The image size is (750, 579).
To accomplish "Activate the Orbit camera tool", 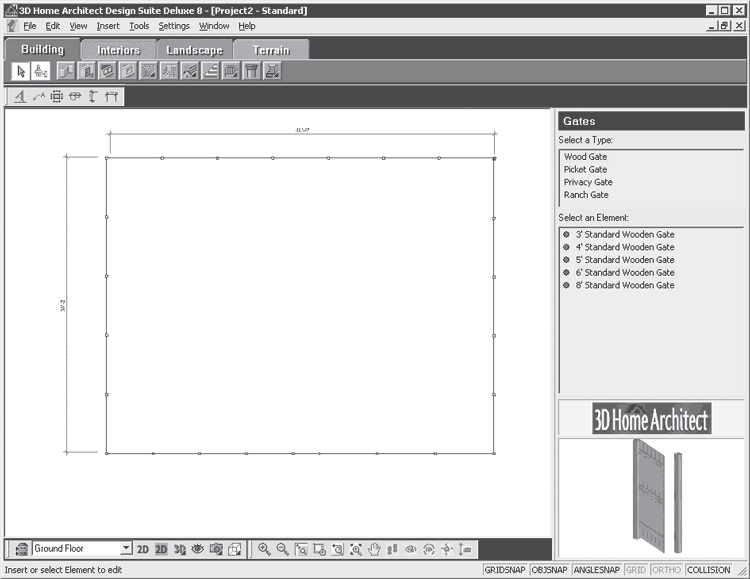I will tap(429, 549).
